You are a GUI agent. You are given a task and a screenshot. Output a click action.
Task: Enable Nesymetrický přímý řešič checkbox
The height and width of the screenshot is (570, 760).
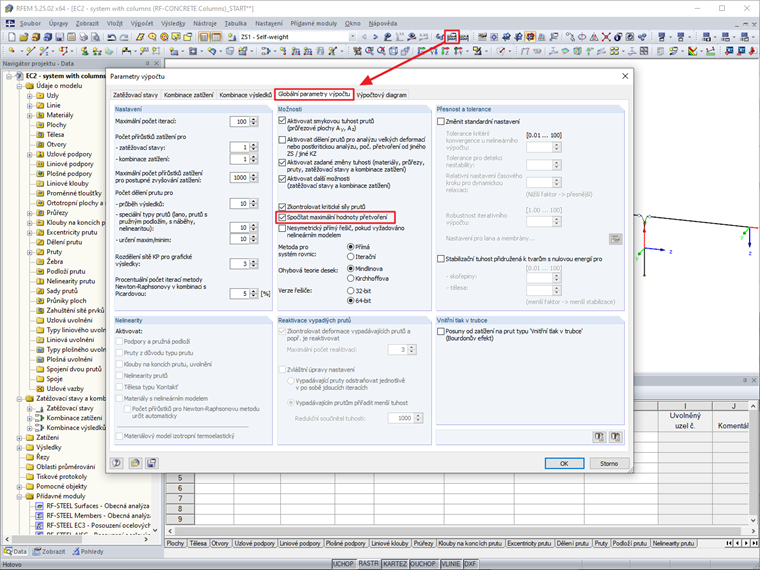(282, 228)
